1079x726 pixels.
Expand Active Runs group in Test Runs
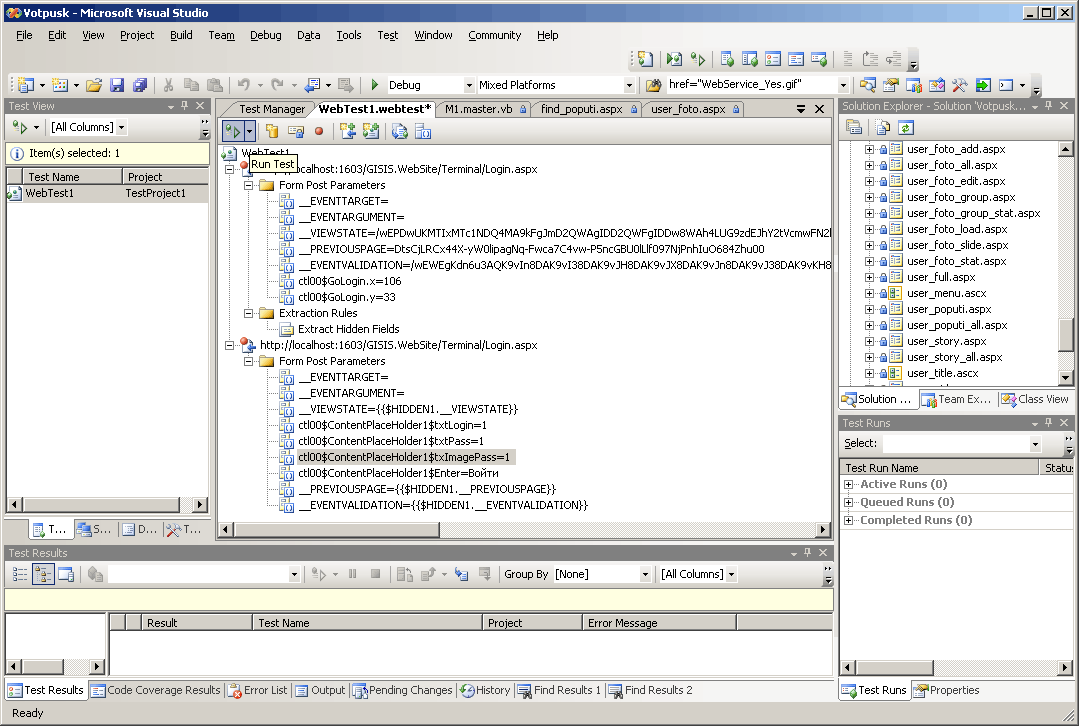[x=848, y=484]
